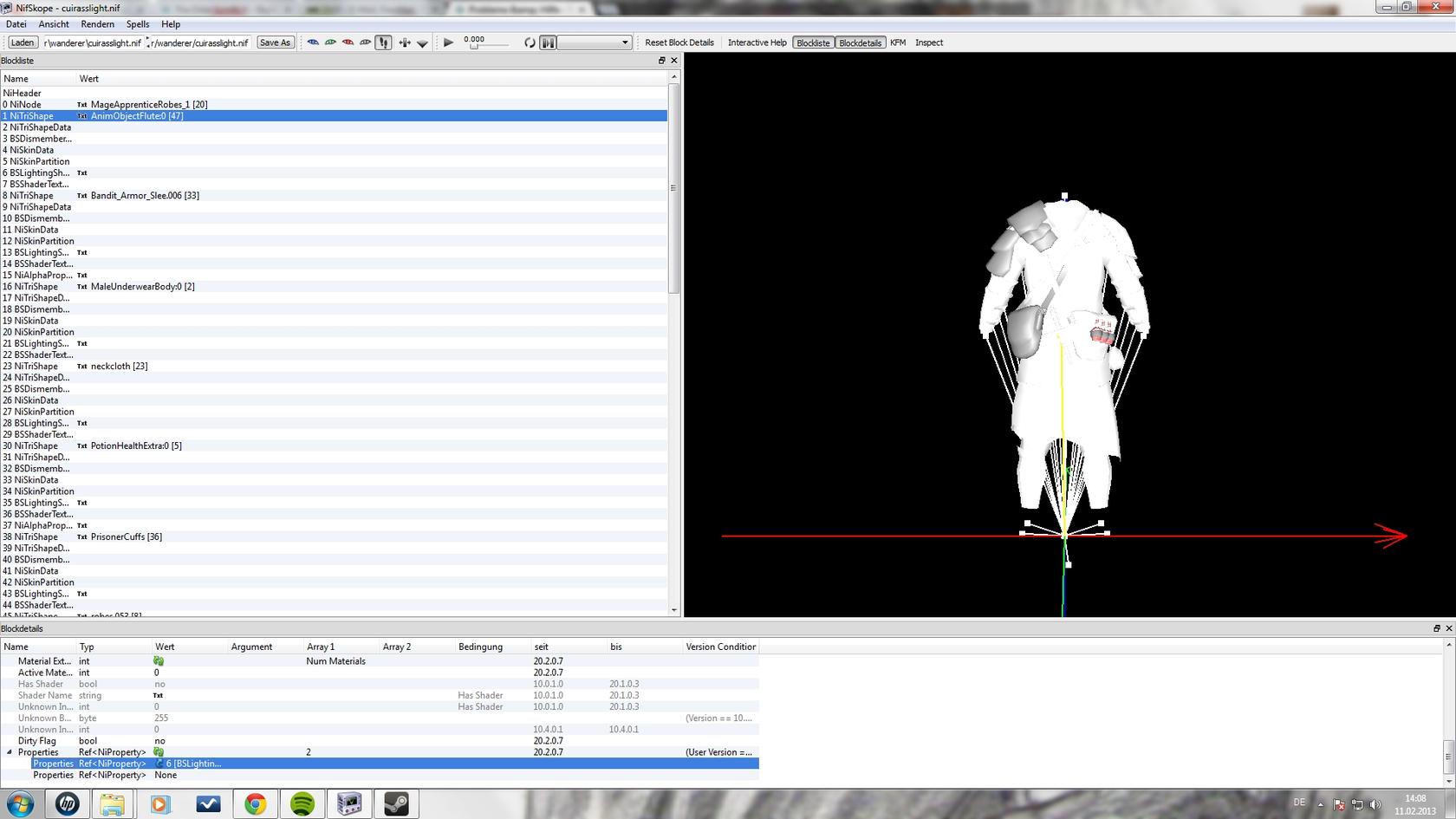Collapse the Properties array expander
Viewport: 1456px width, 819px height.
coord(10,752)
